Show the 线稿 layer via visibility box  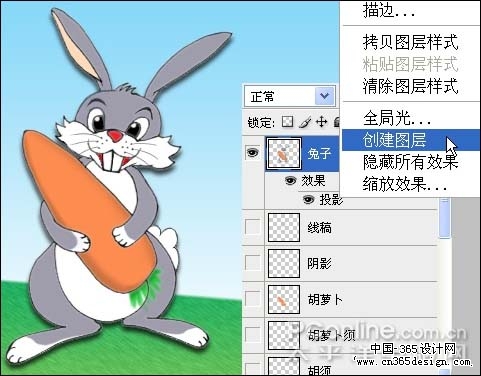click(253, 228)
